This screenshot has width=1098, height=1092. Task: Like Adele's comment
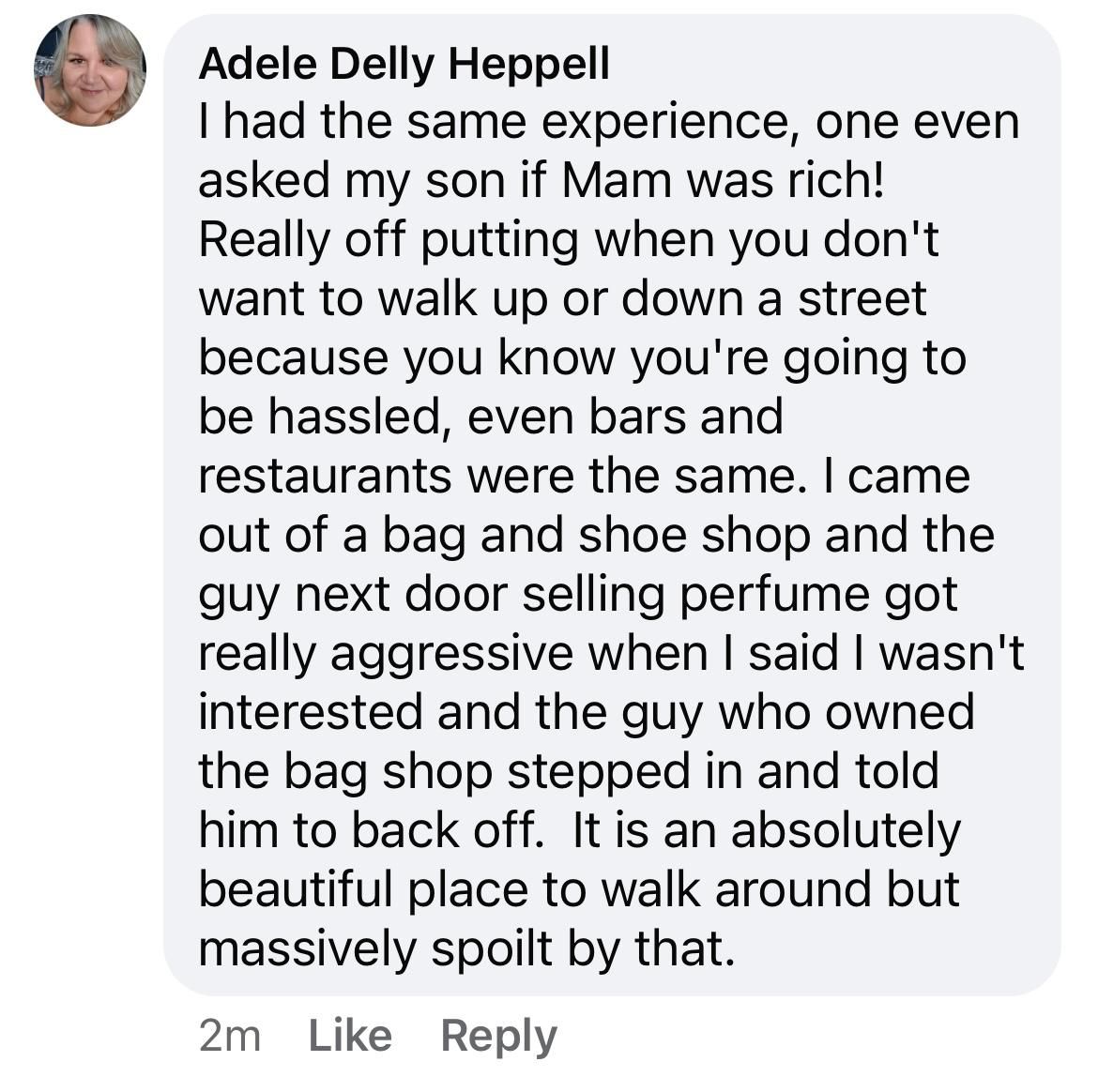click(x=350, y=1036)
